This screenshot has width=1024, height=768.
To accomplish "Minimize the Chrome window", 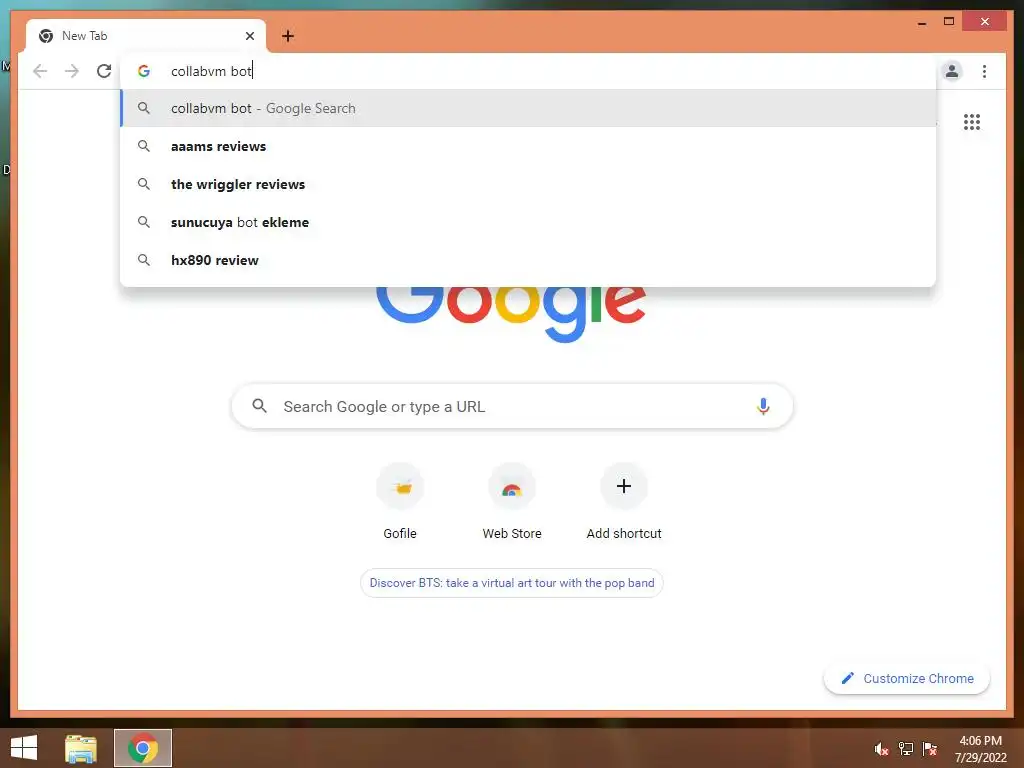I will [x=921, y=22].
